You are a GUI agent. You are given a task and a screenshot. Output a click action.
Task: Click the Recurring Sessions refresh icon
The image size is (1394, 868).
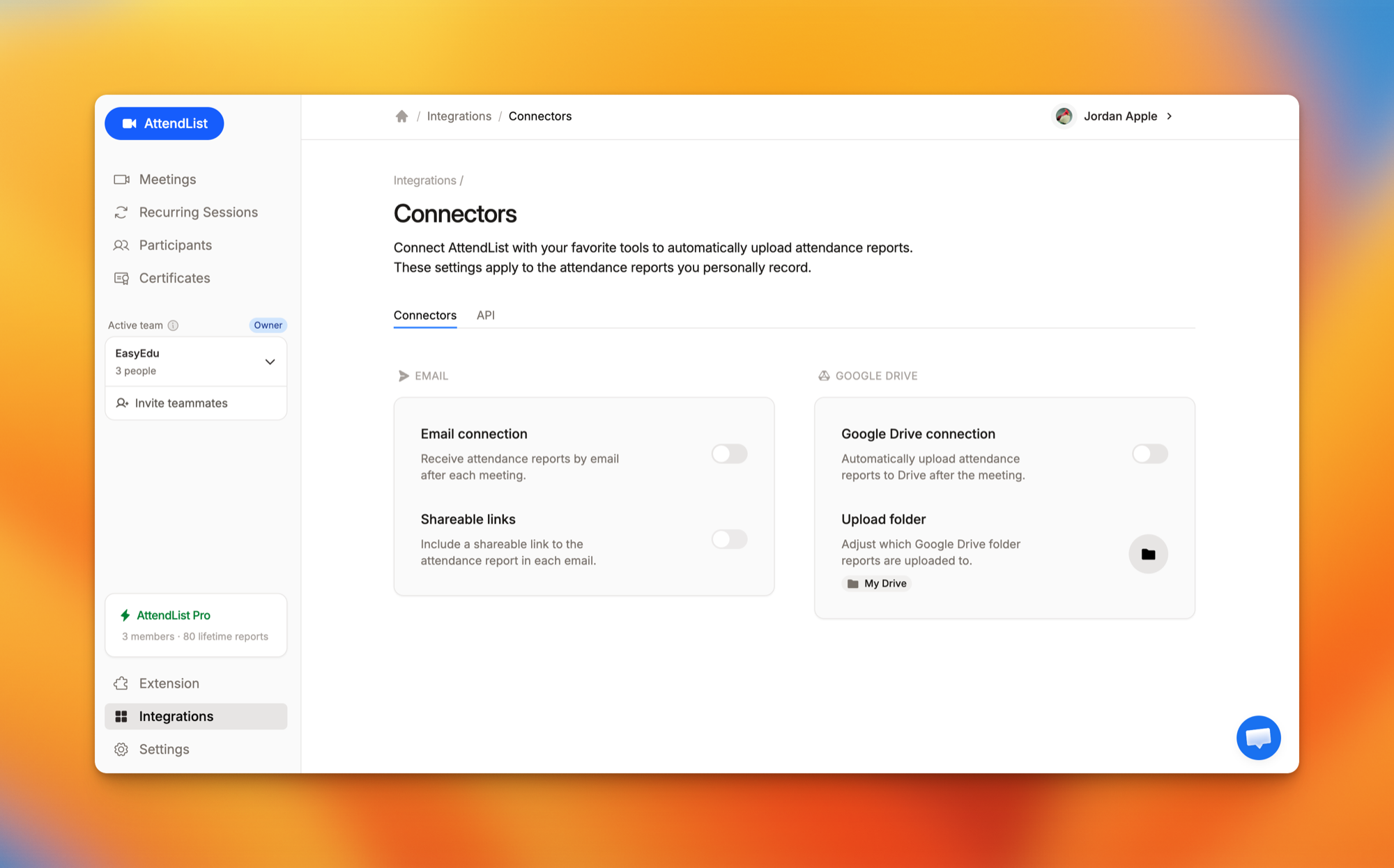coord(121,212)
